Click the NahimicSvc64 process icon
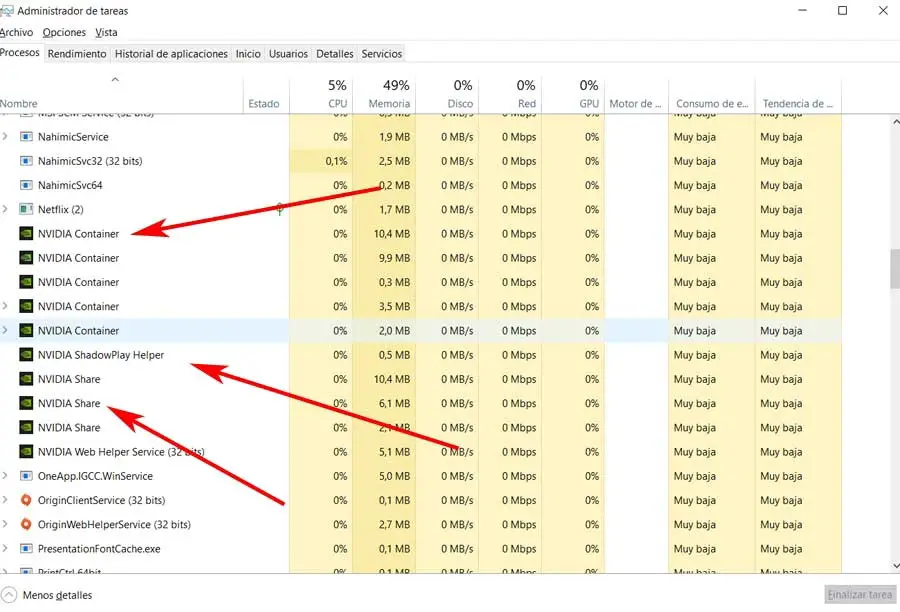 coord(26,185)
